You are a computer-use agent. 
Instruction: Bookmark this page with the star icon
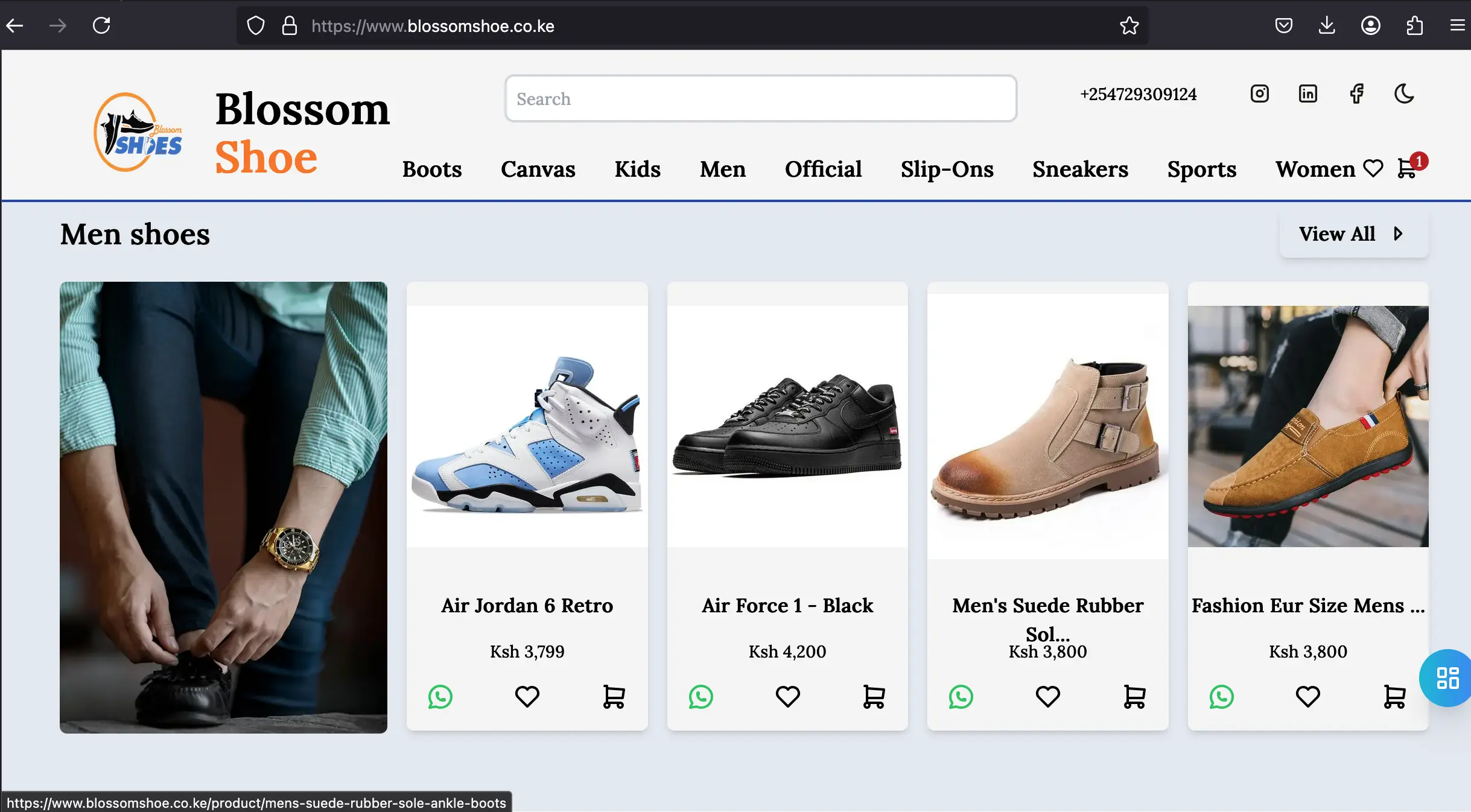[1129, 26]
